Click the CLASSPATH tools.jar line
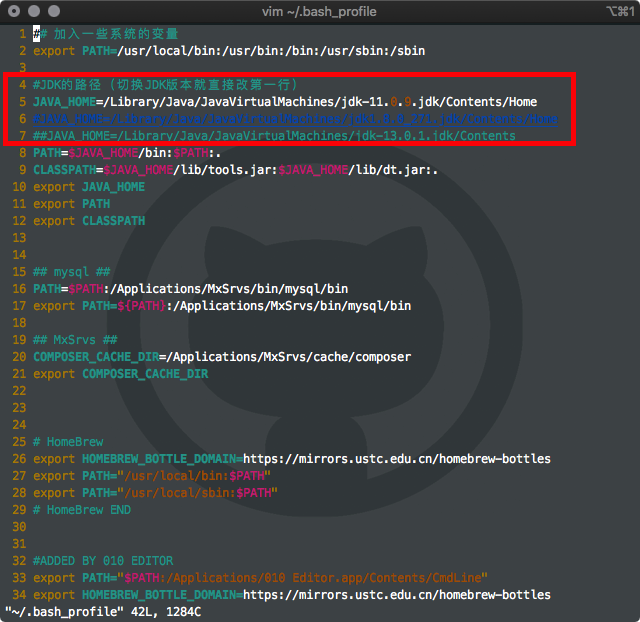The image size is (640, 622). tap(236, 170)
